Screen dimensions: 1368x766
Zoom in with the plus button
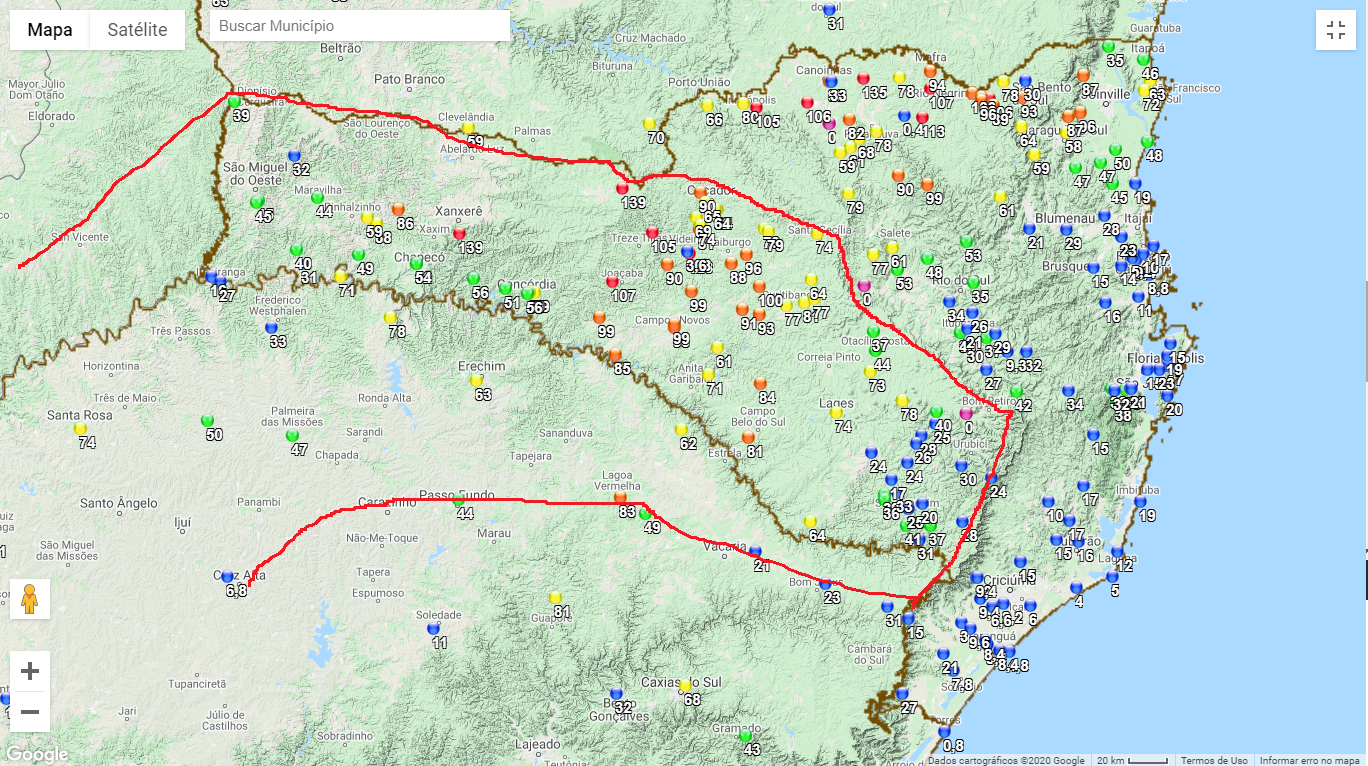[30, 670]
